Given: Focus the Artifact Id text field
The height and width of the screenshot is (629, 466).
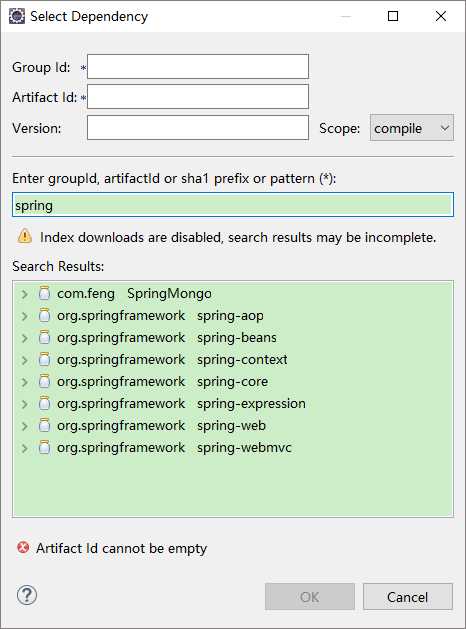Looking at the screenshot, I should tap(198, 97).
